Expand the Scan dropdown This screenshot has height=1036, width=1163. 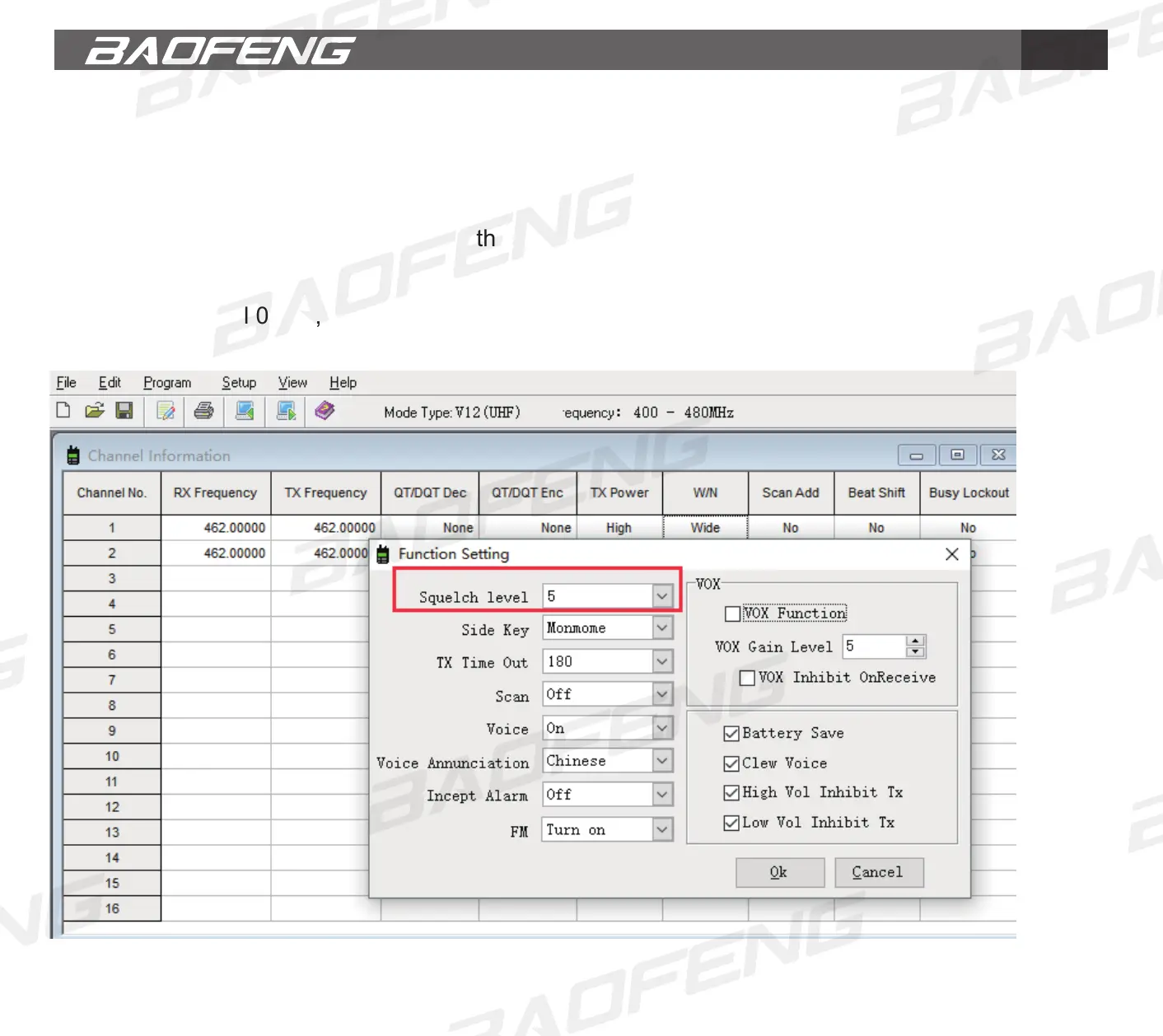(662, 694)
